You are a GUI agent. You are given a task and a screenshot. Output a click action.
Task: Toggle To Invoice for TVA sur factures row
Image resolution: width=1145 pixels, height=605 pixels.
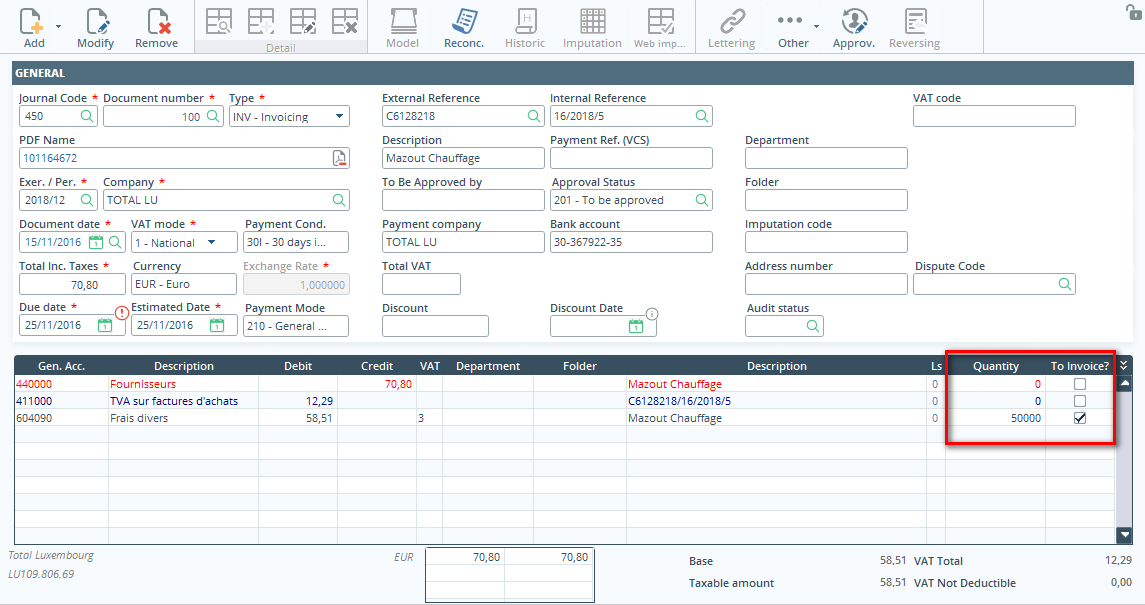(x=1079, y=401)
